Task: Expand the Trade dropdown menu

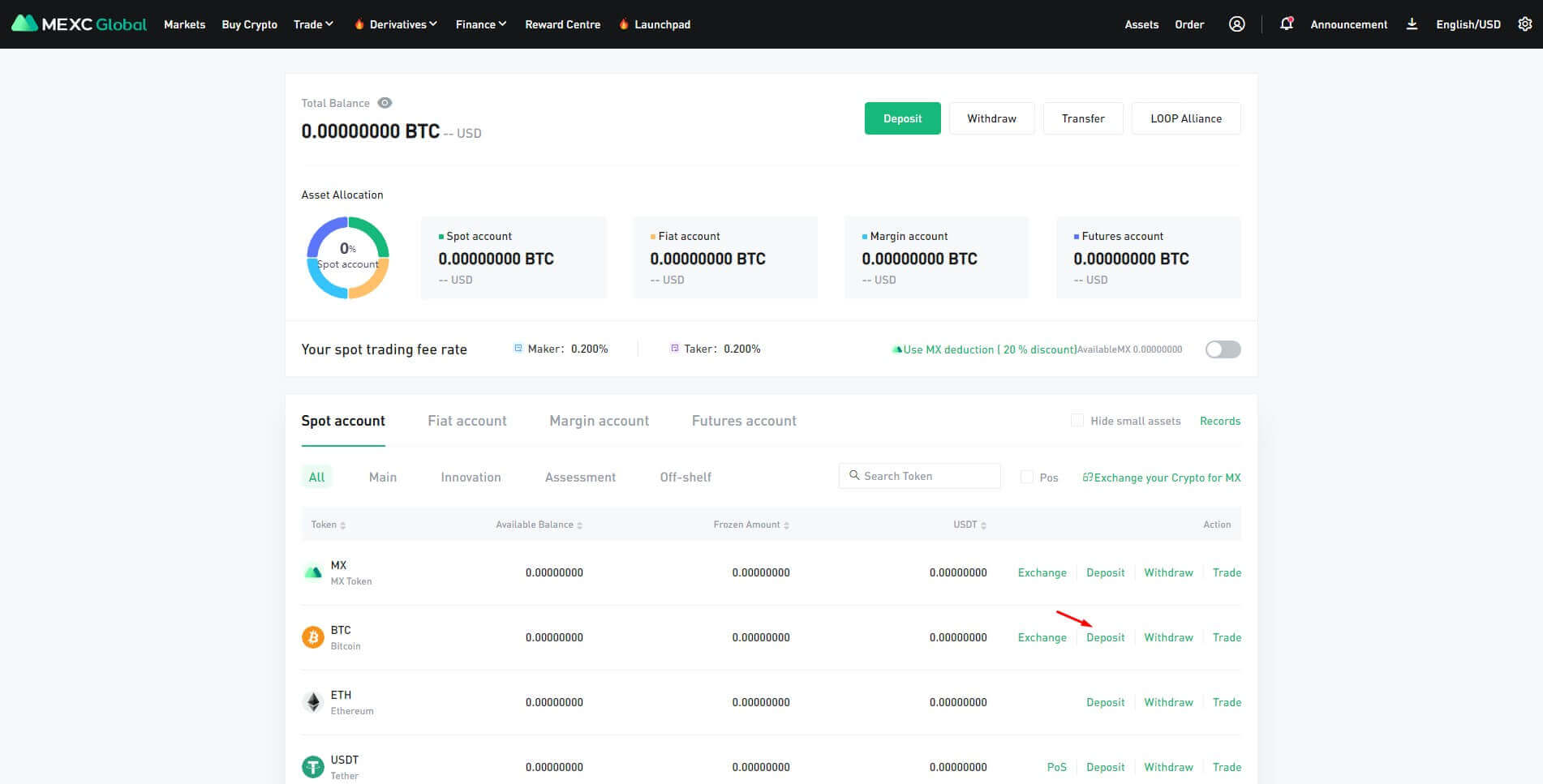Action: [313, 24]
